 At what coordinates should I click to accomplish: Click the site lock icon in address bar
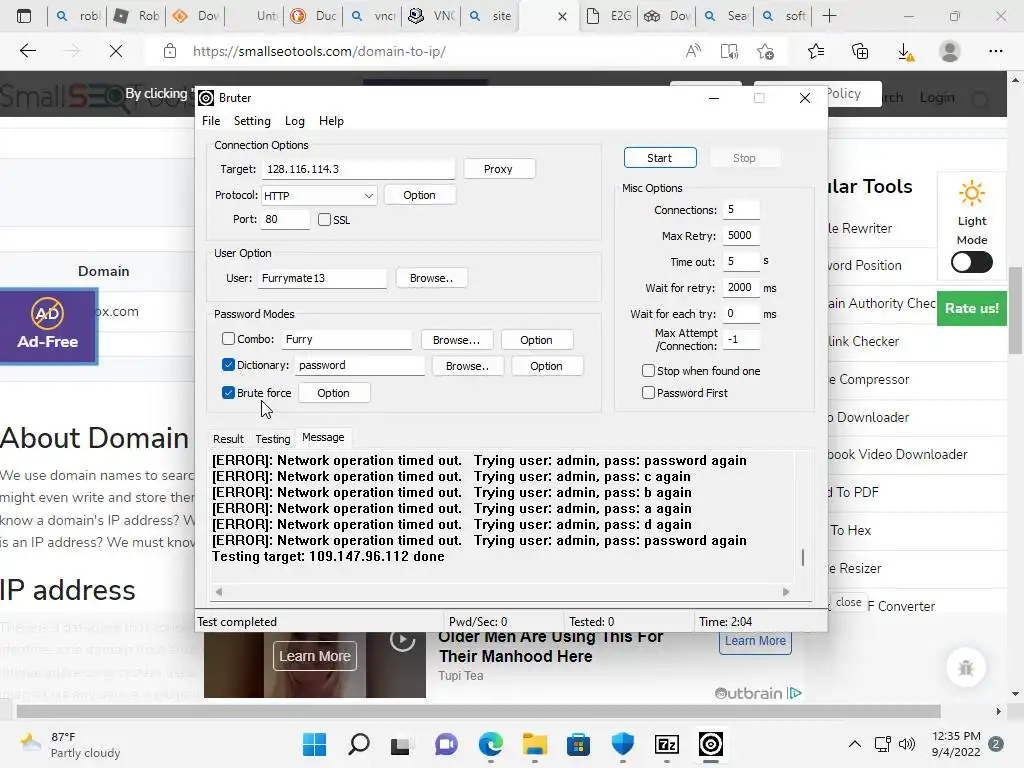click(x=170, y=51)
